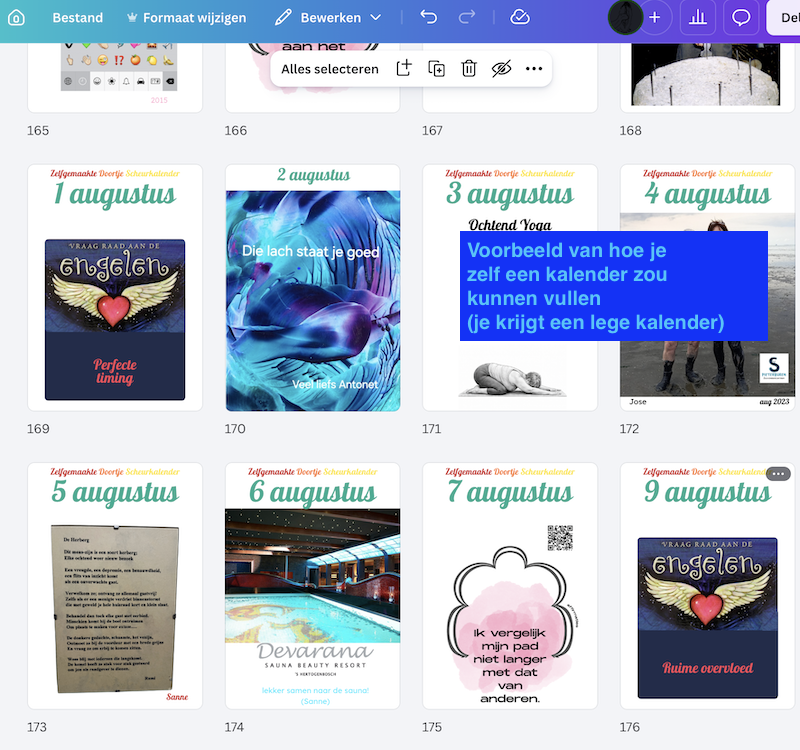Click Alles selecteren button
Screen dimensions: 800x750
pos(330,69)
